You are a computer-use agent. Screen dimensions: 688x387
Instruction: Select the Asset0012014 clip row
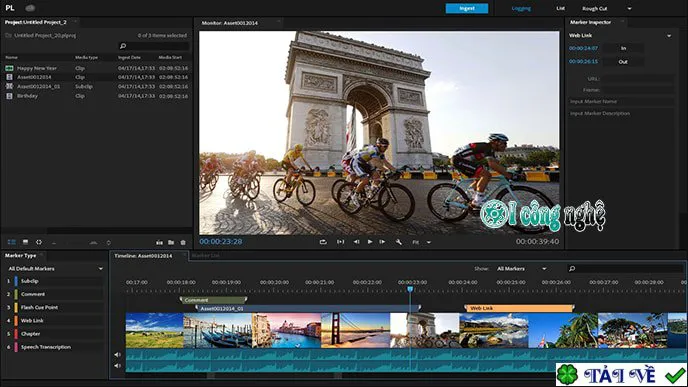click(97, 77)
